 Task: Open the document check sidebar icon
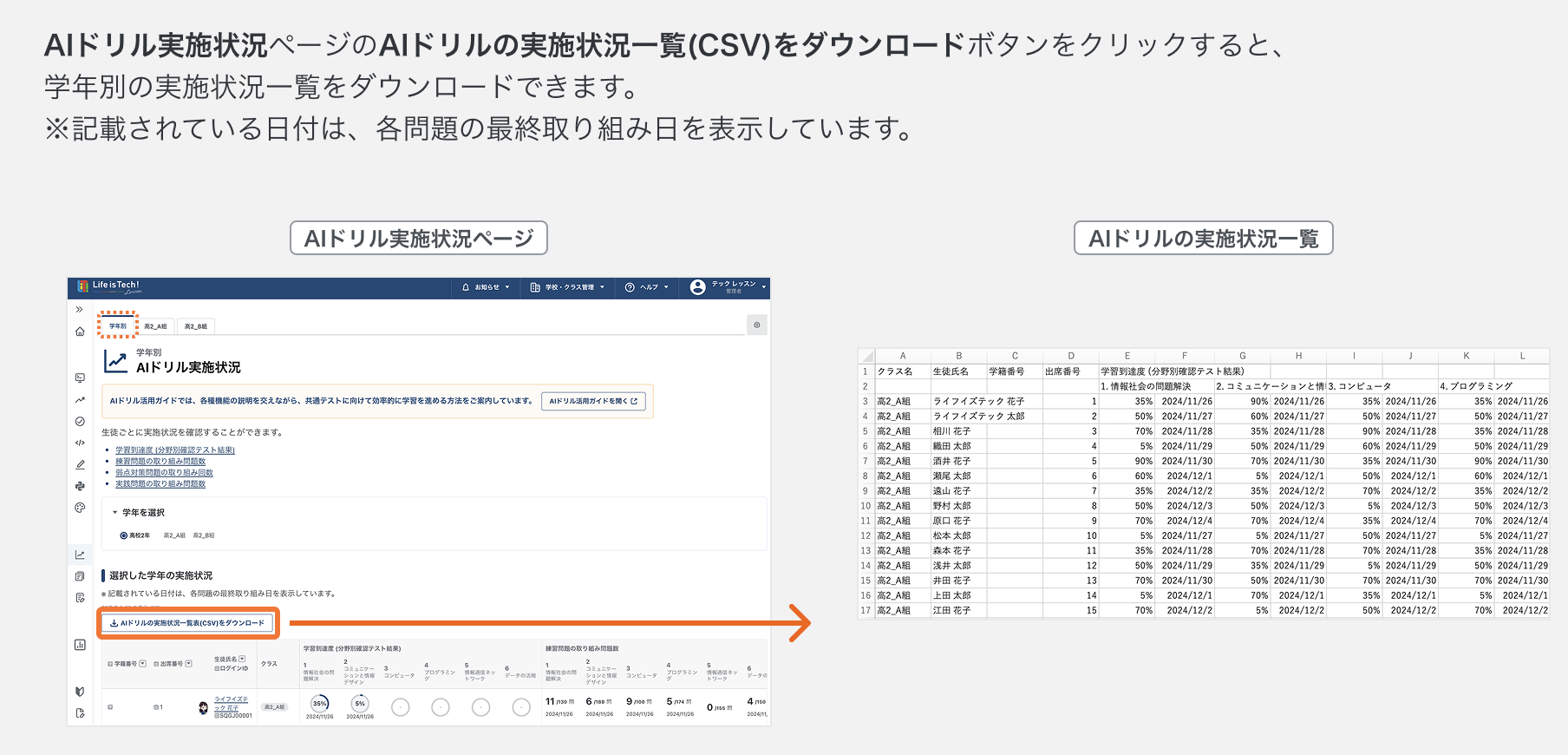(x=80, y=598)
